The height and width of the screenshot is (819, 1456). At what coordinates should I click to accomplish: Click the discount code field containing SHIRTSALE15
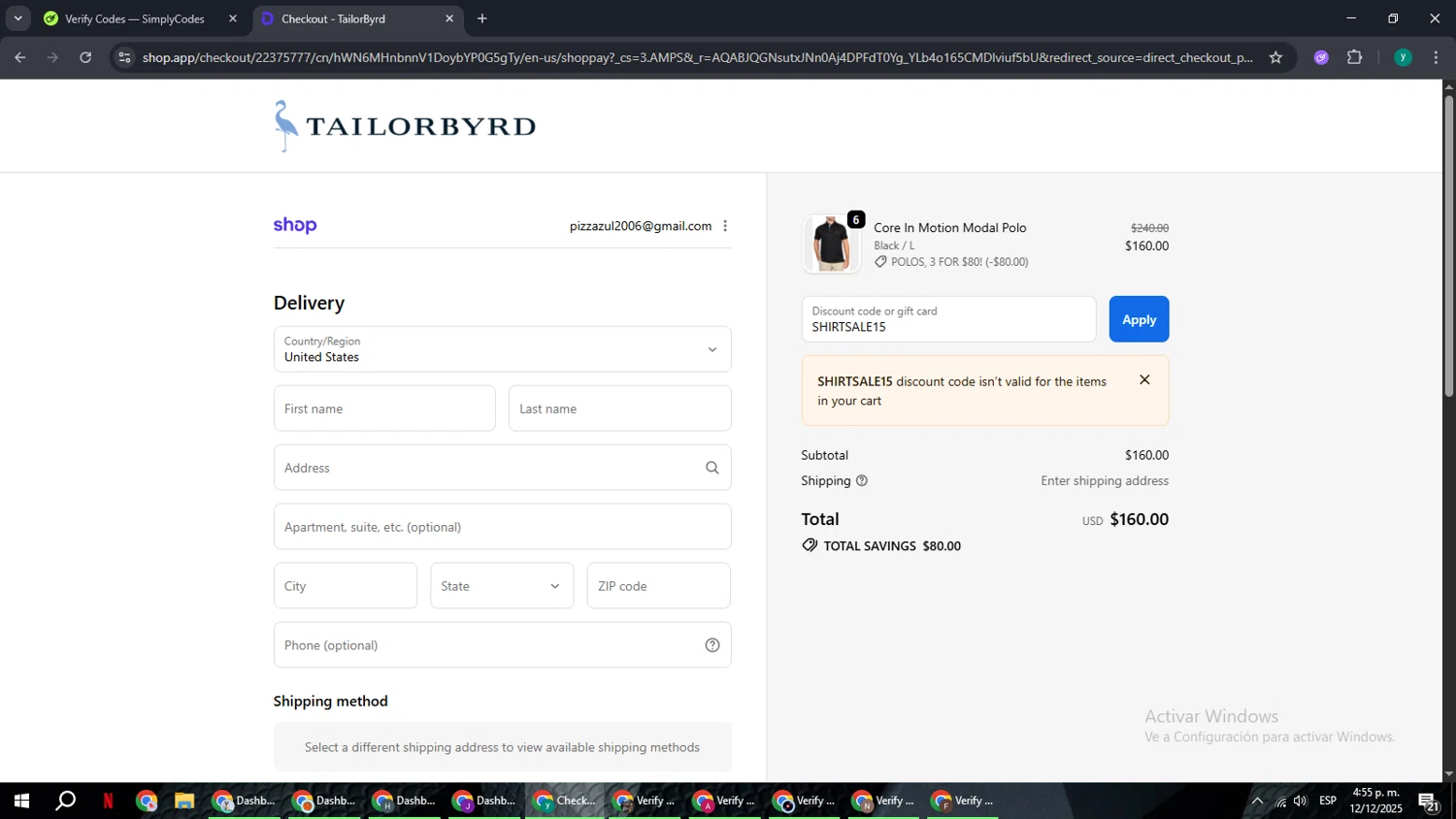point(948,319)
